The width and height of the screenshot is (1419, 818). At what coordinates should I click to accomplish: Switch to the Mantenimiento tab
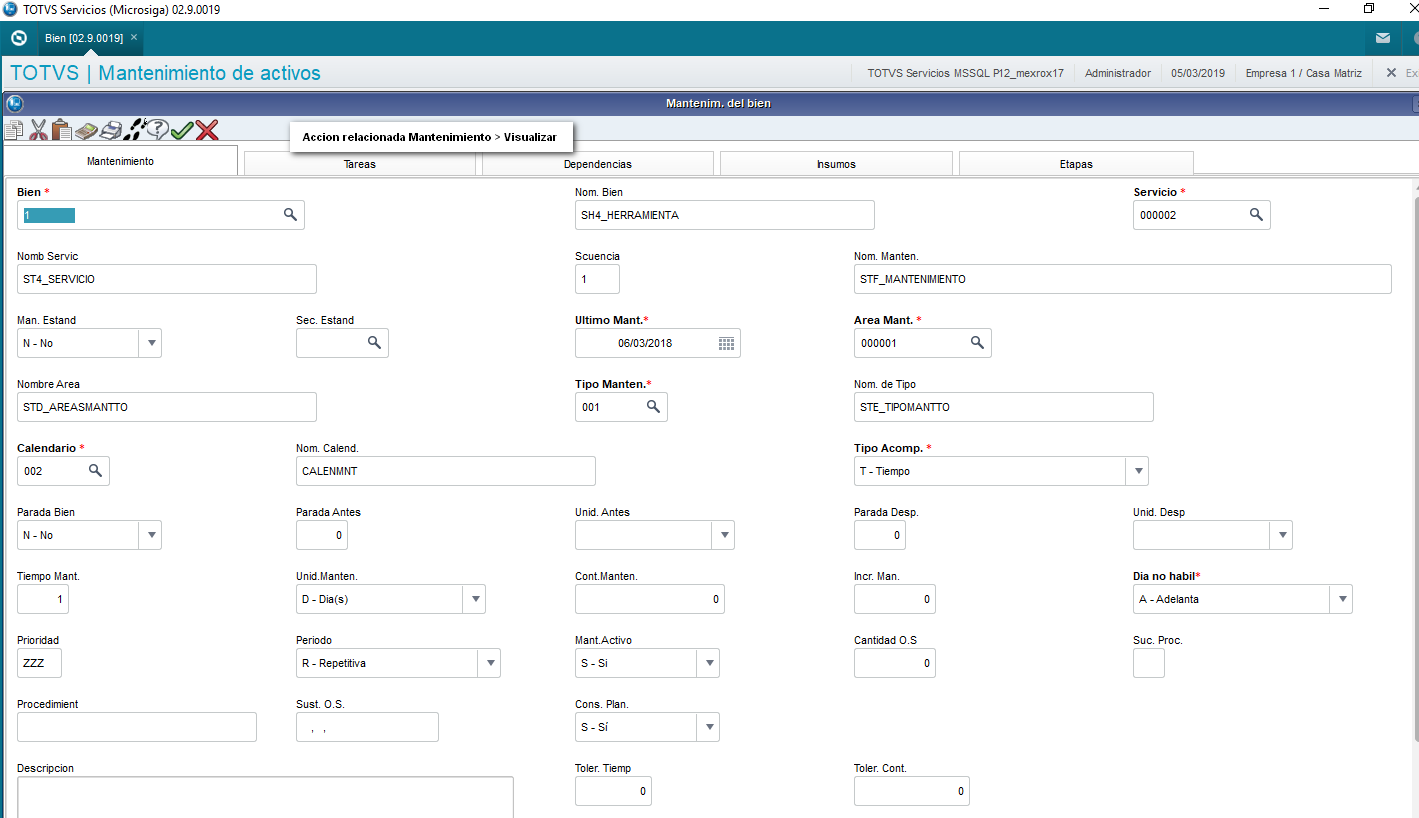click(x=120, y=161)
